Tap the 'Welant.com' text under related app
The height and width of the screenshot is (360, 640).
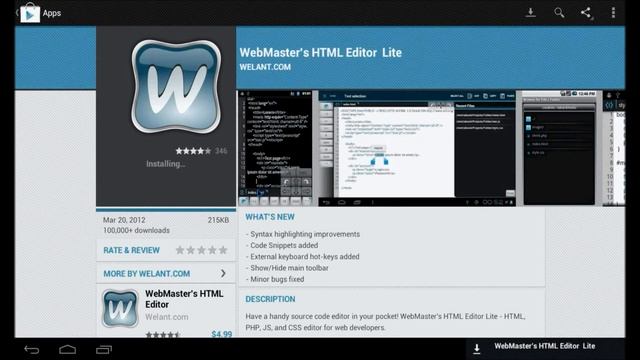click(167, 317)
